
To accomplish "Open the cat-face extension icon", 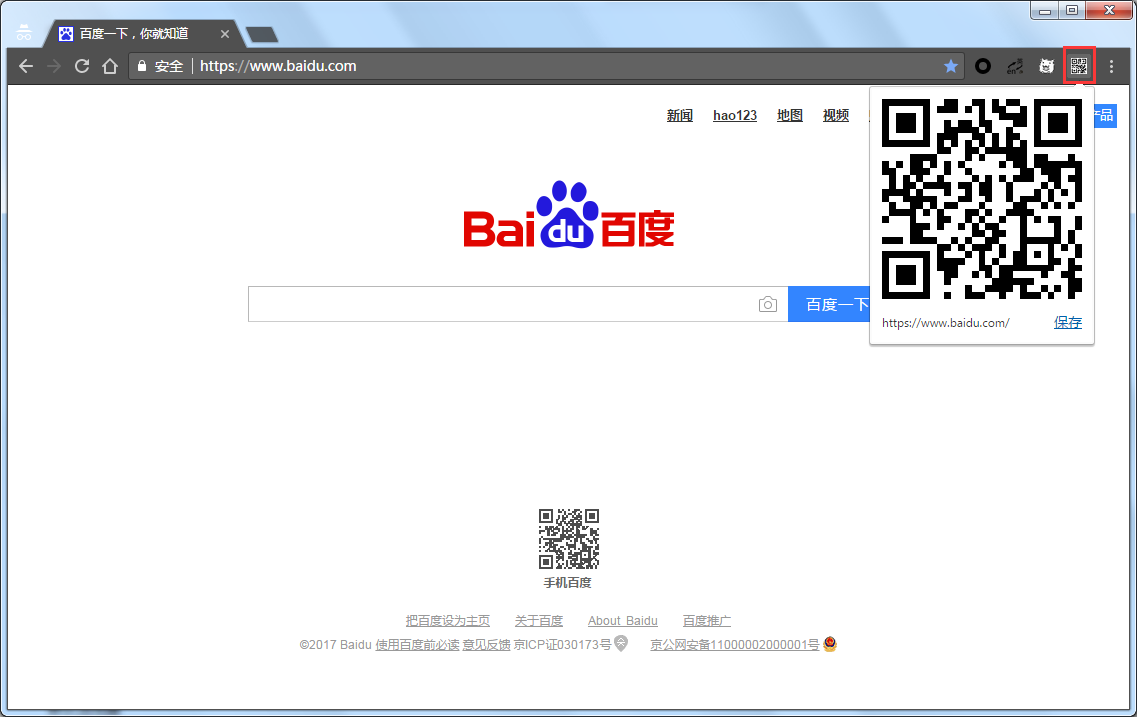I will point(1046,66).
